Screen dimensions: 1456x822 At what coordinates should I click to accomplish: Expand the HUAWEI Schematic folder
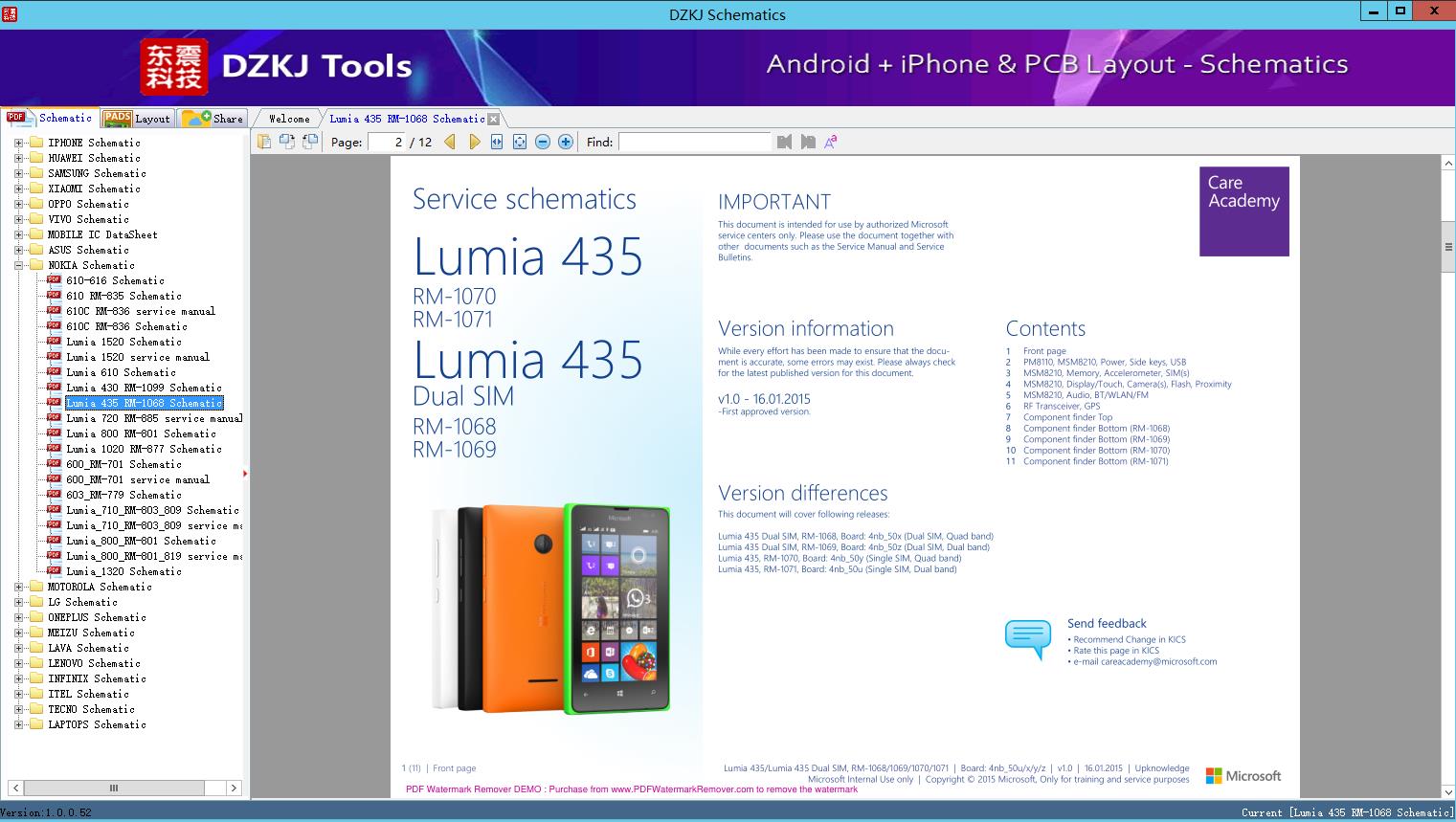click(x=18, y=158)
